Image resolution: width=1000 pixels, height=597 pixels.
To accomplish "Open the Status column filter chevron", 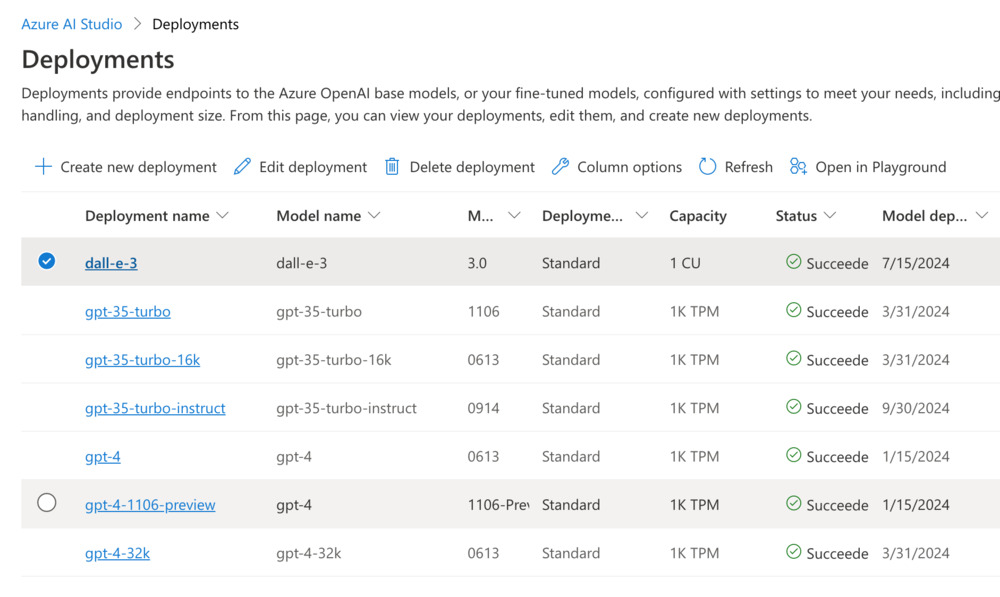I will click(x=830, y=216).
